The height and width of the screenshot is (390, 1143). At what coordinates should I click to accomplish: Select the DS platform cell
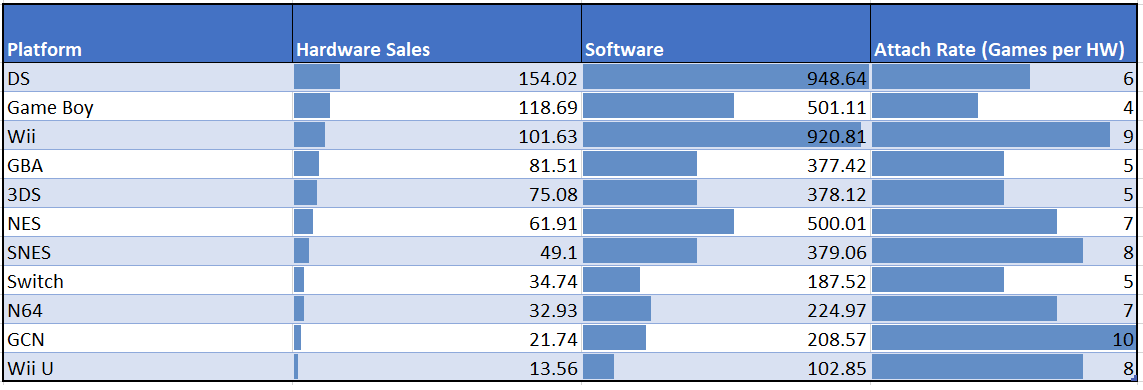[147, 77]
